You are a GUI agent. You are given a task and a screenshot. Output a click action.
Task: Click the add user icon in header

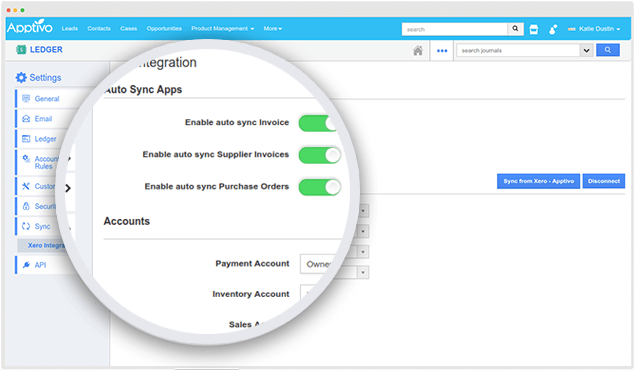pos(553,29)
